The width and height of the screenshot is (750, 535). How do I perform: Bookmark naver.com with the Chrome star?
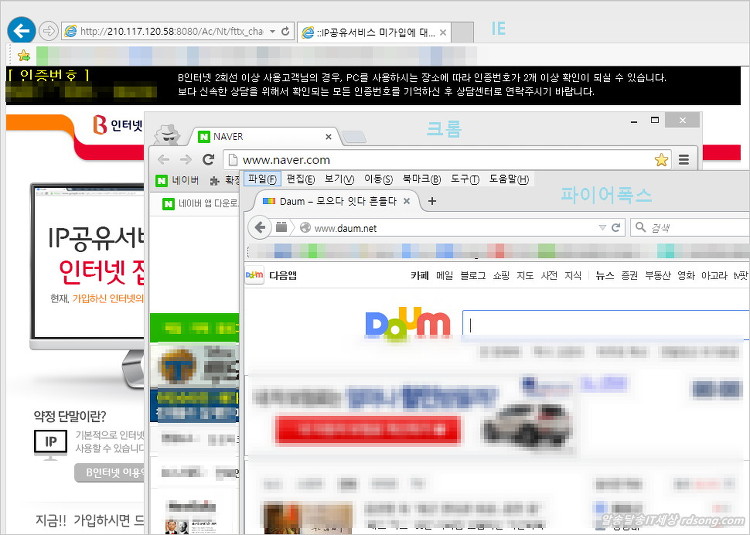pyautogui.click(x=661, y=159)
